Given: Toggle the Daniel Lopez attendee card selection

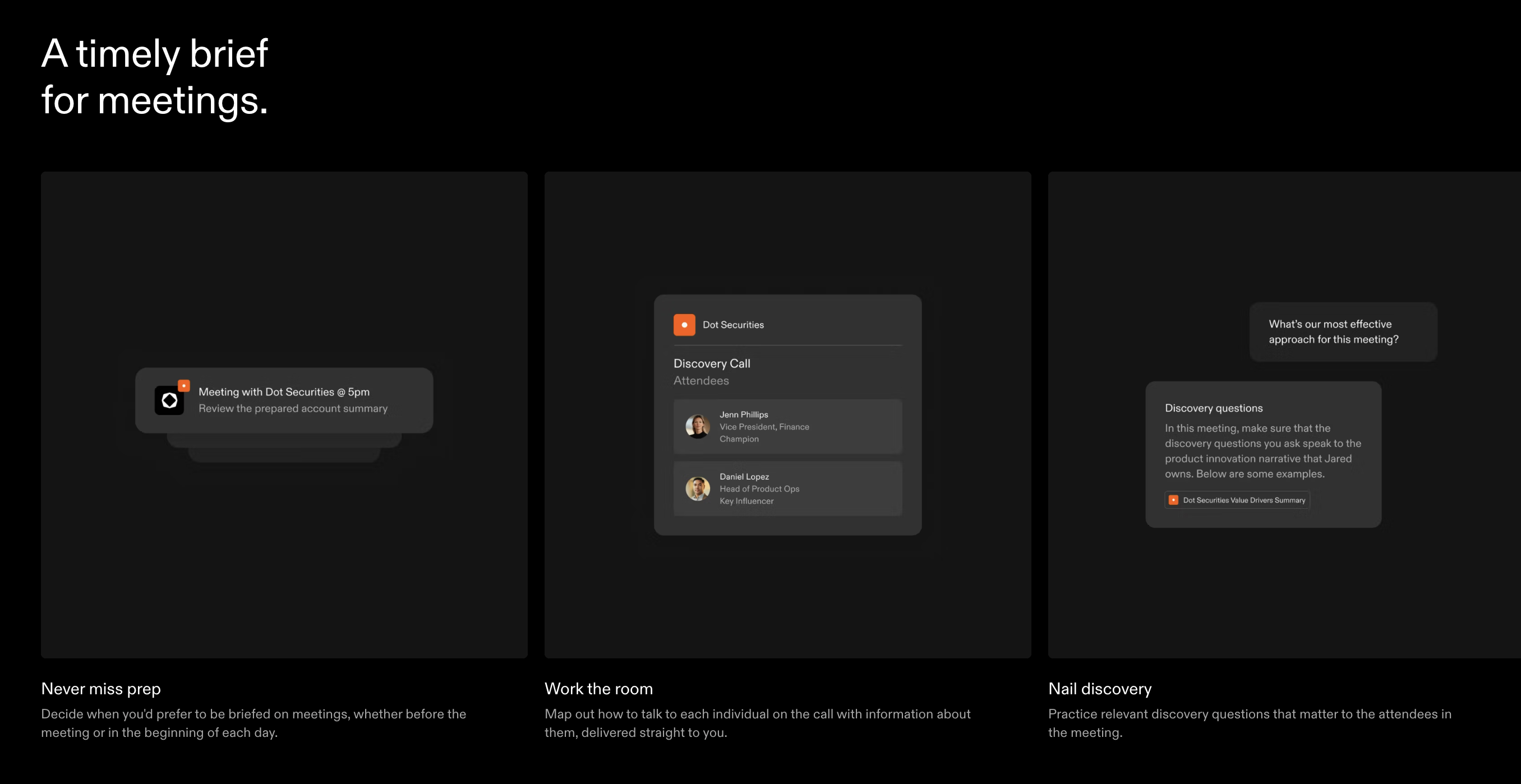Looking at the screenshot, I should [787, 488].
